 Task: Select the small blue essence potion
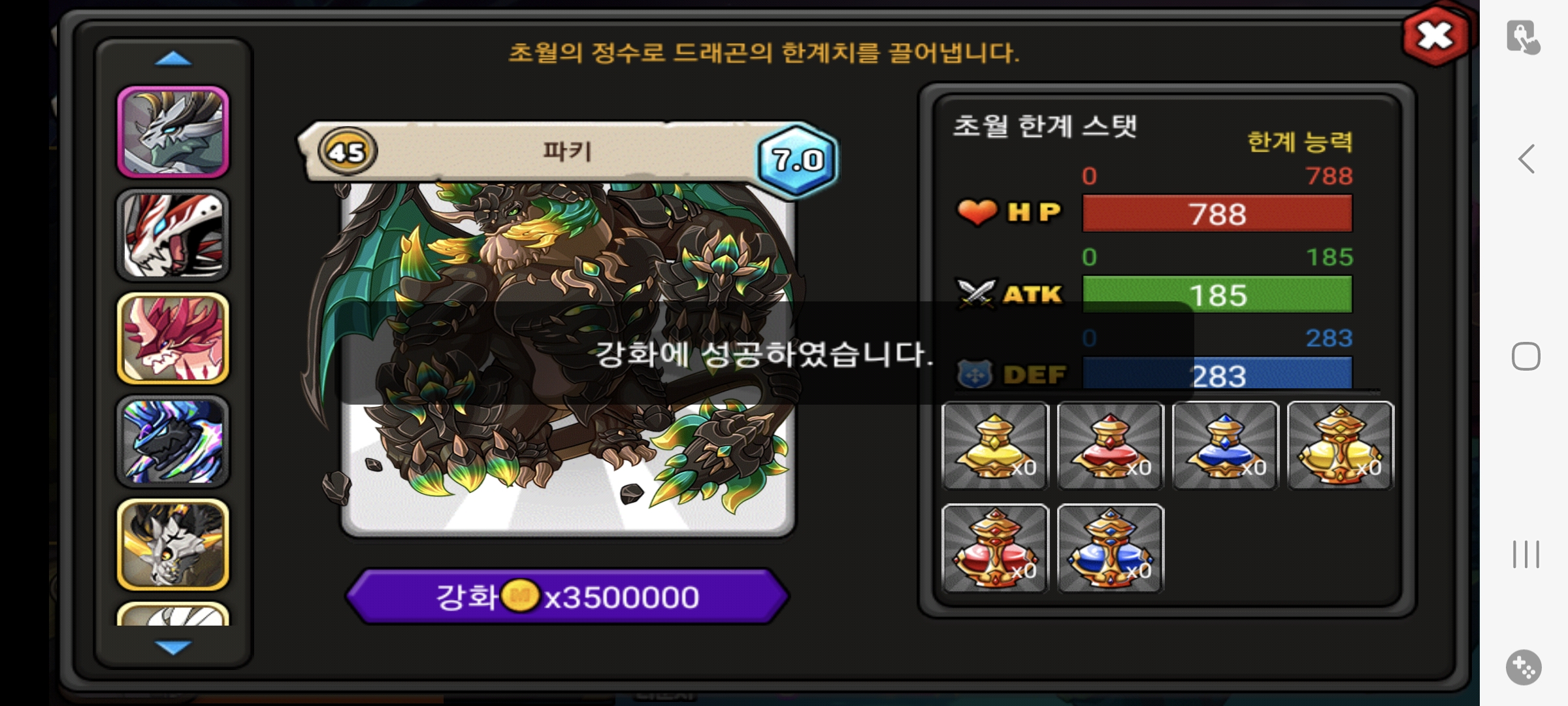pyautogui.click(x=1225, y=446)
